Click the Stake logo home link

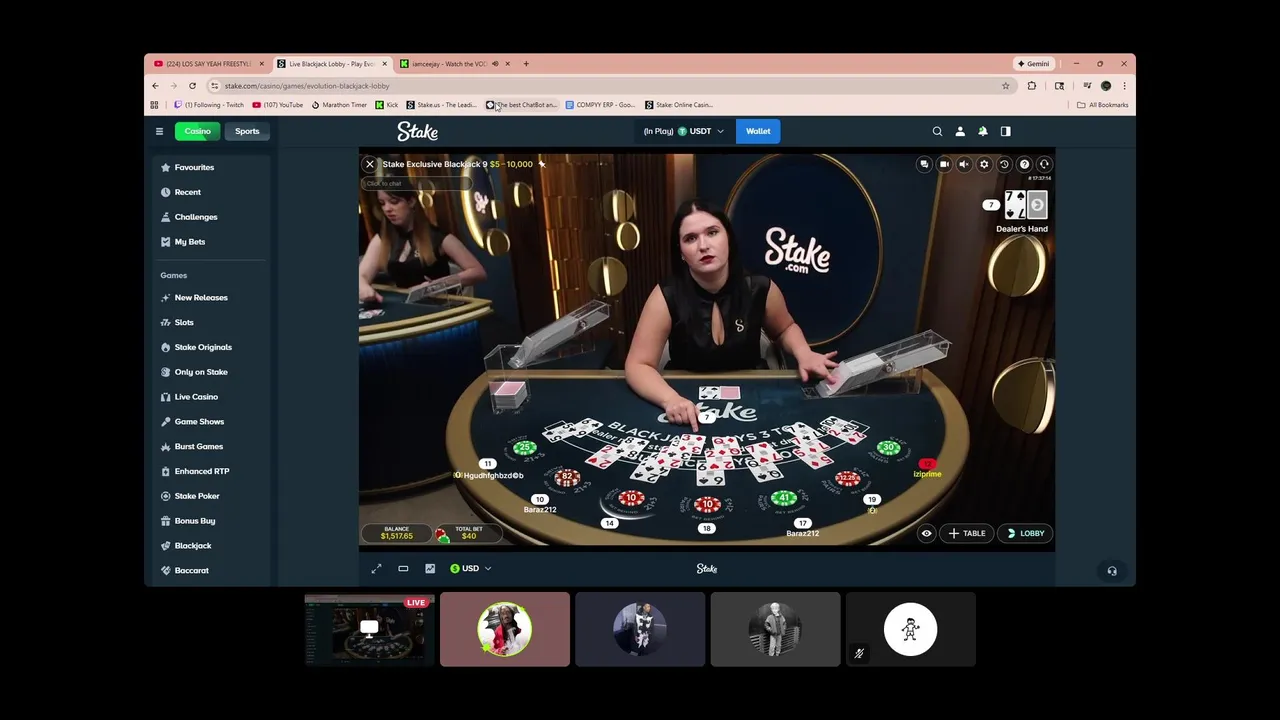pos(417,131)
